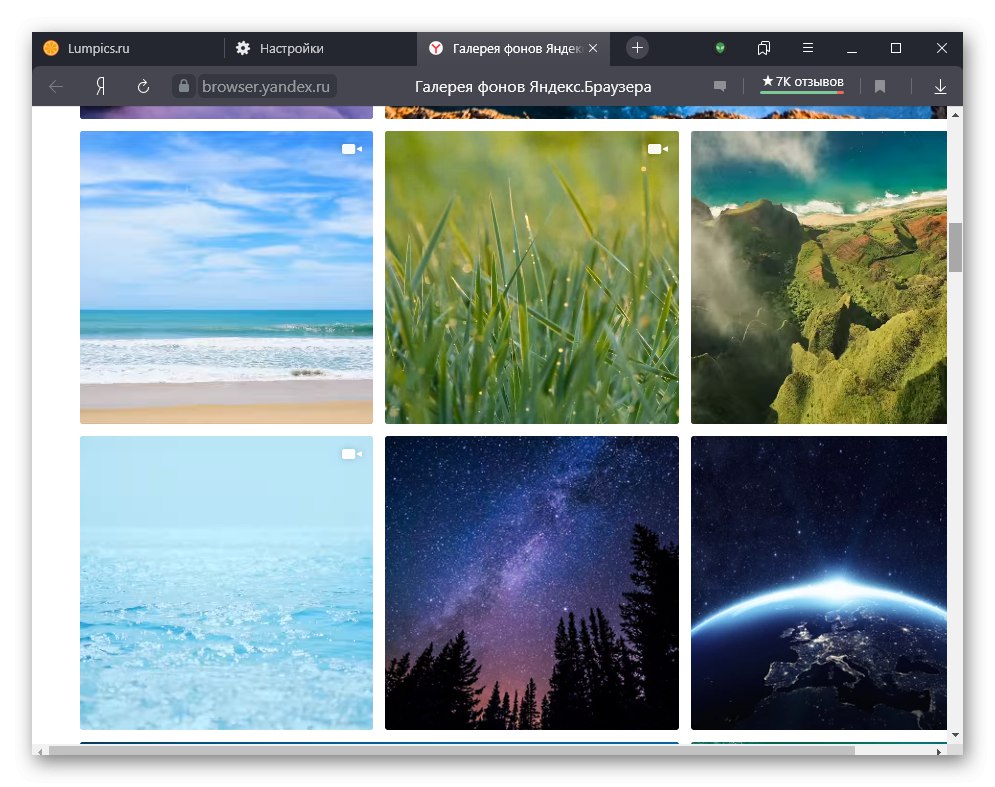This screenshot has width=995, height=787.
Task: Open the 7K отзывов reviews link
Action: pos(801,79)
